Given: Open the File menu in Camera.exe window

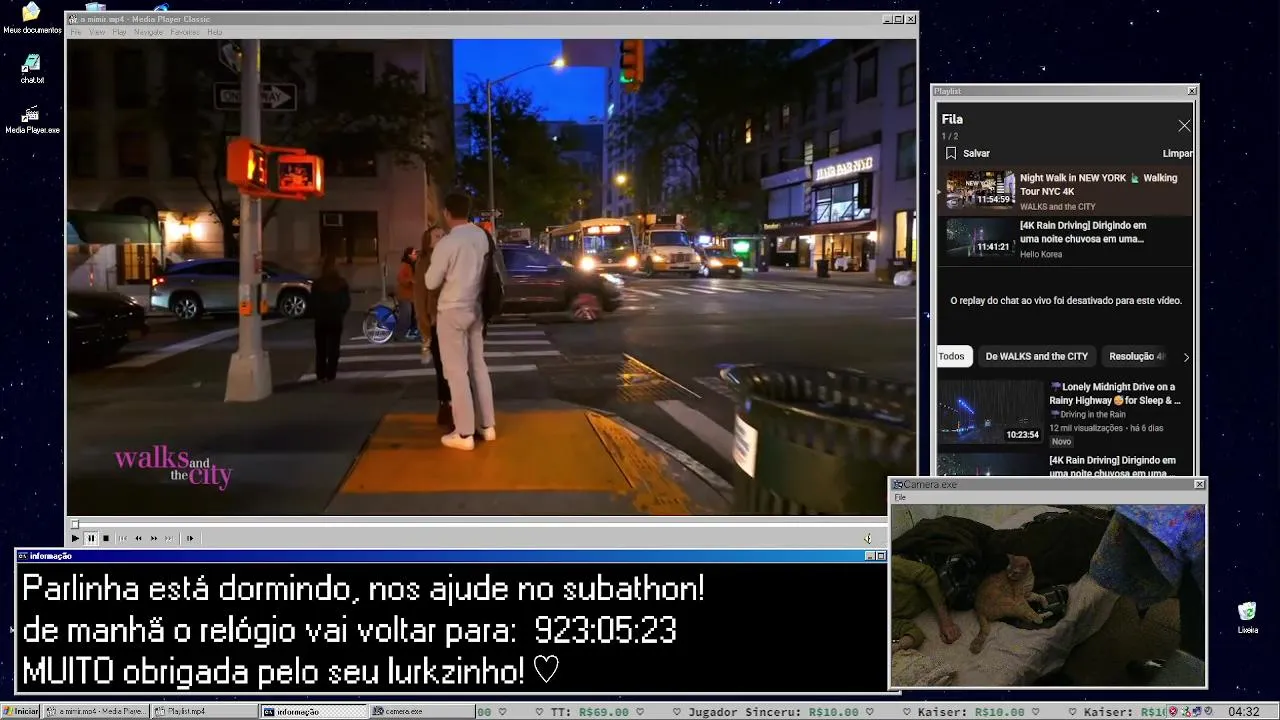Looking at the screenshot, I should click(x=900, y=497).
